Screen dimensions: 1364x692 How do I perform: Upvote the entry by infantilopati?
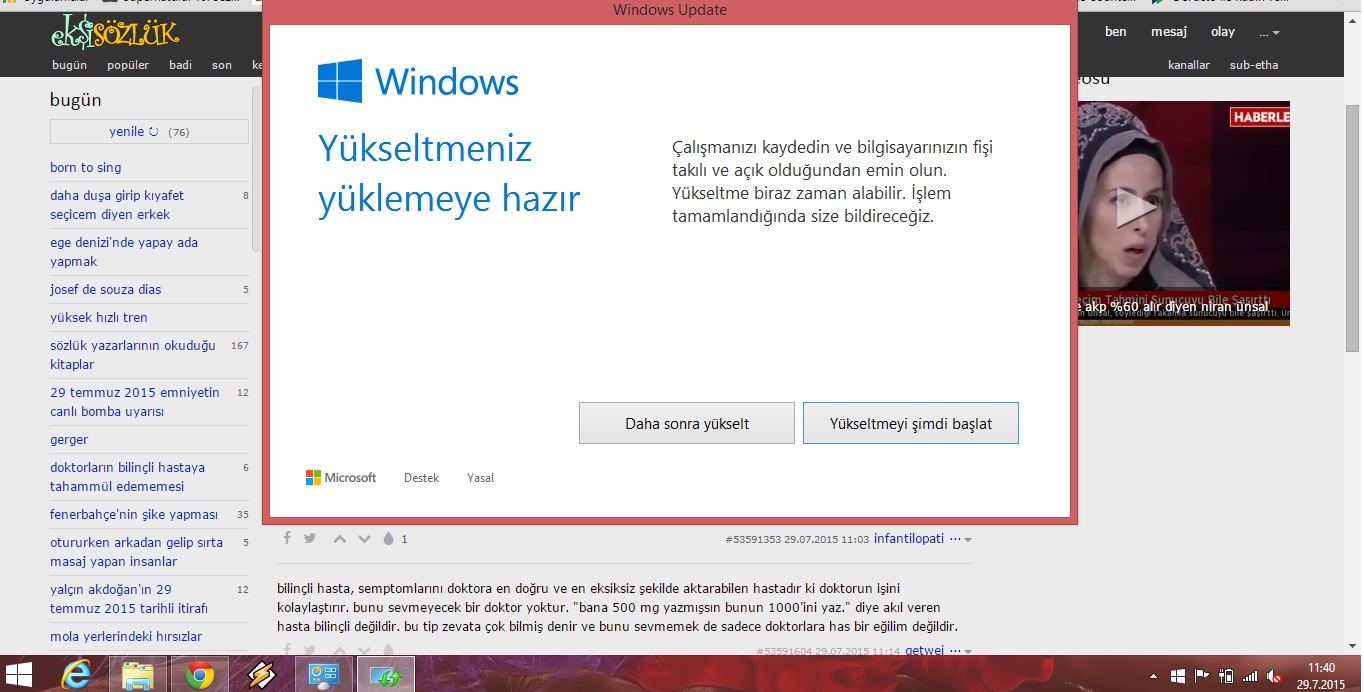pyautogui.click(x=340, y=539)
